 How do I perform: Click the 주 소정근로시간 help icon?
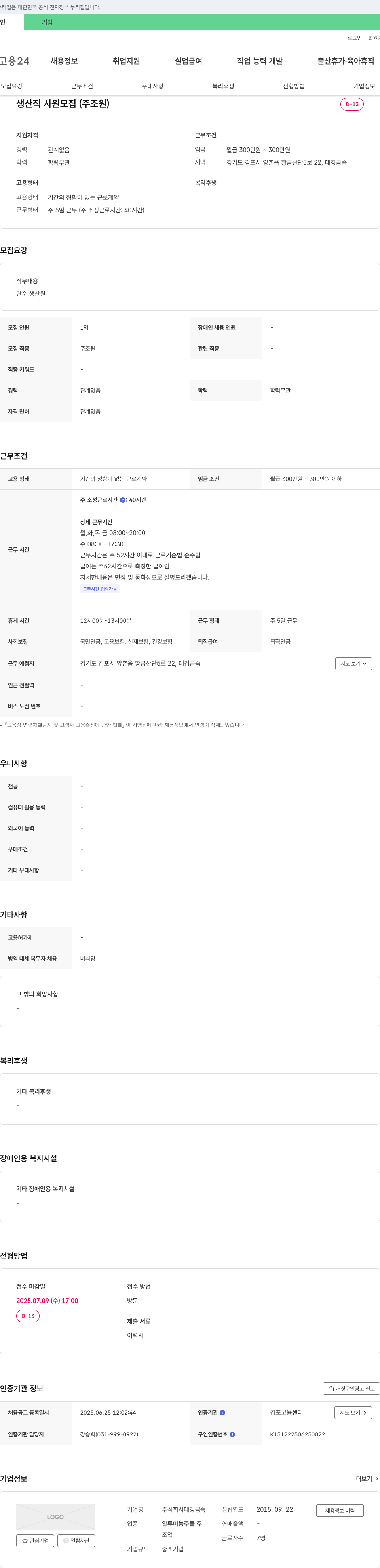[x=122, y=500]
